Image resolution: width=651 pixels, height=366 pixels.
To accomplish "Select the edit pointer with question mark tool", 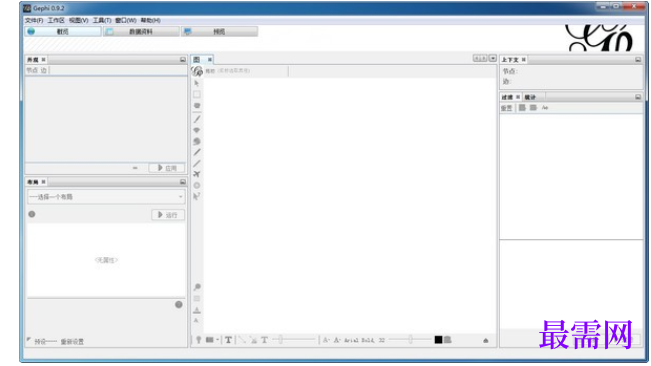I will click(197, 196).
